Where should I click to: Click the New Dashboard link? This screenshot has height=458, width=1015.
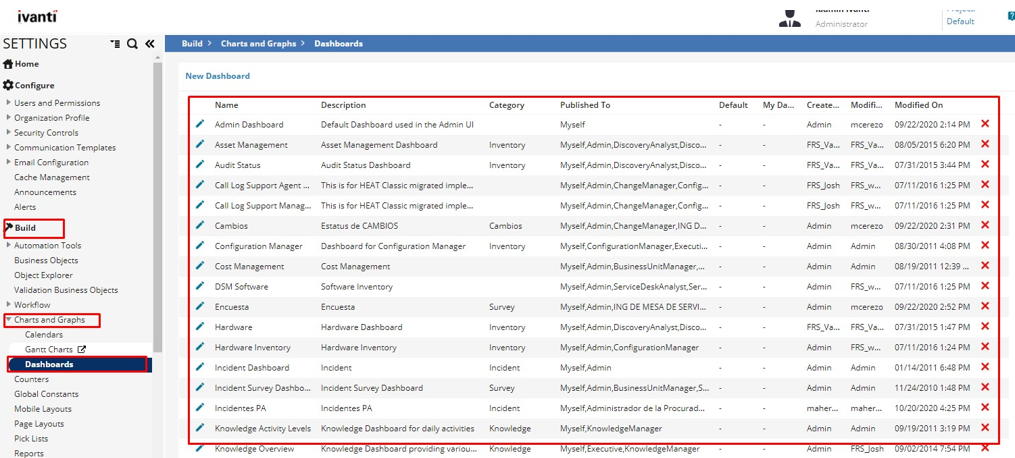[x=217, y=76]
